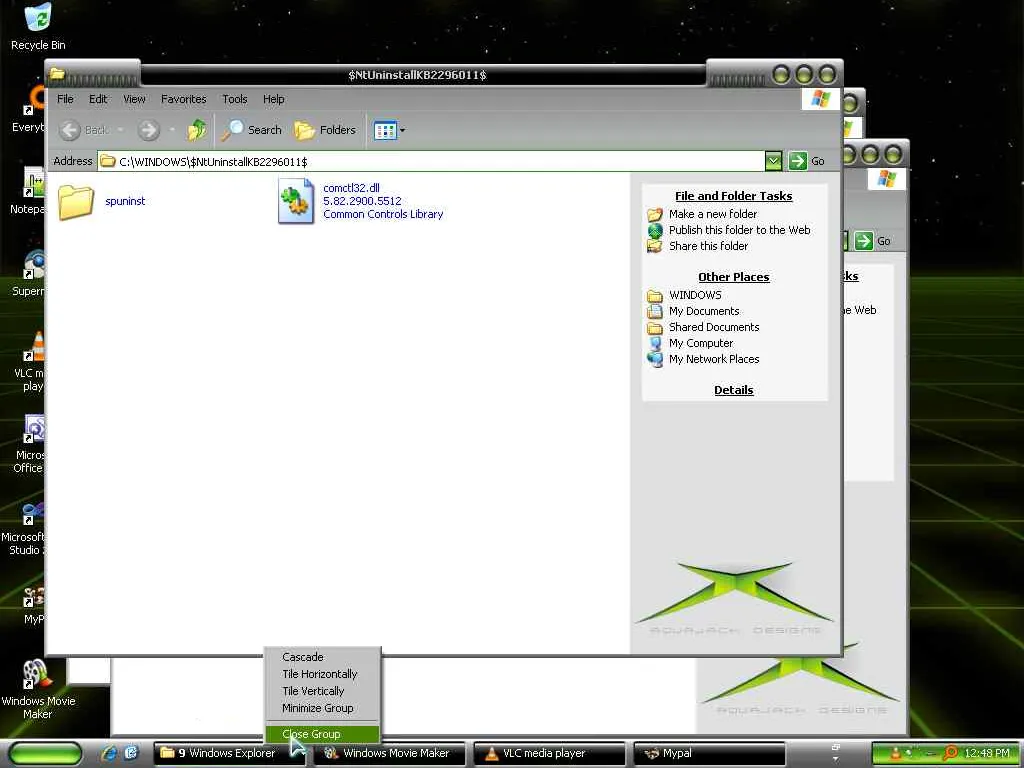Click the Forward arrow toolbar icon

148,130
